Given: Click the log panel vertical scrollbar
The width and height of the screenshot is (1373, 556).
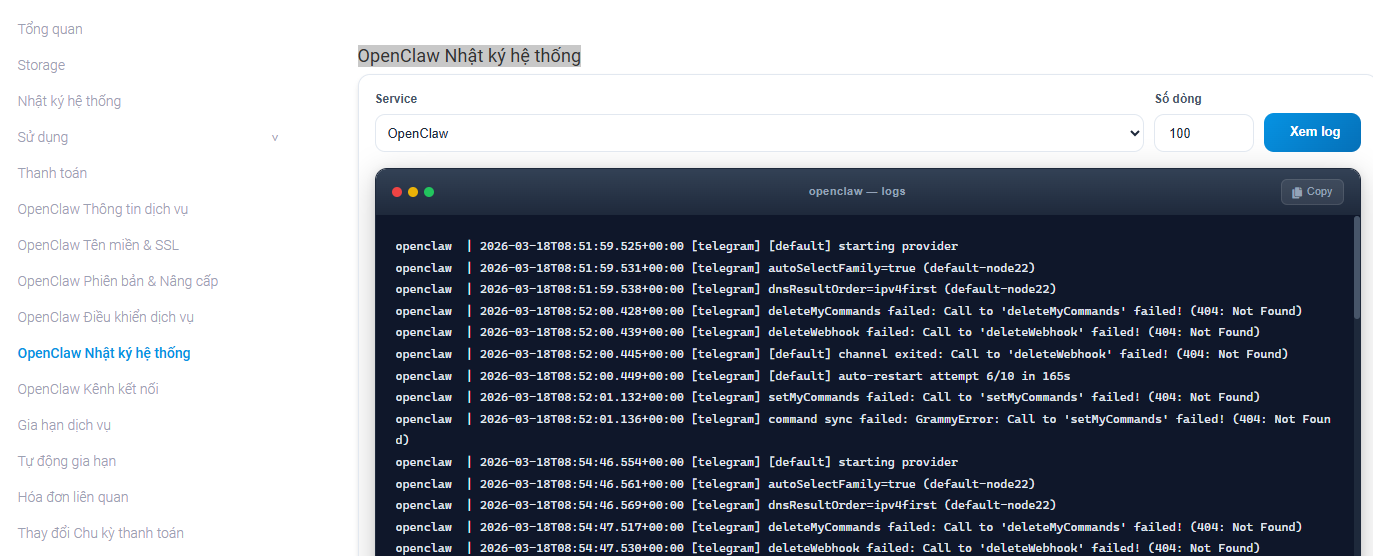Looking at the screenshot, I should click(x=1357, y=268).
